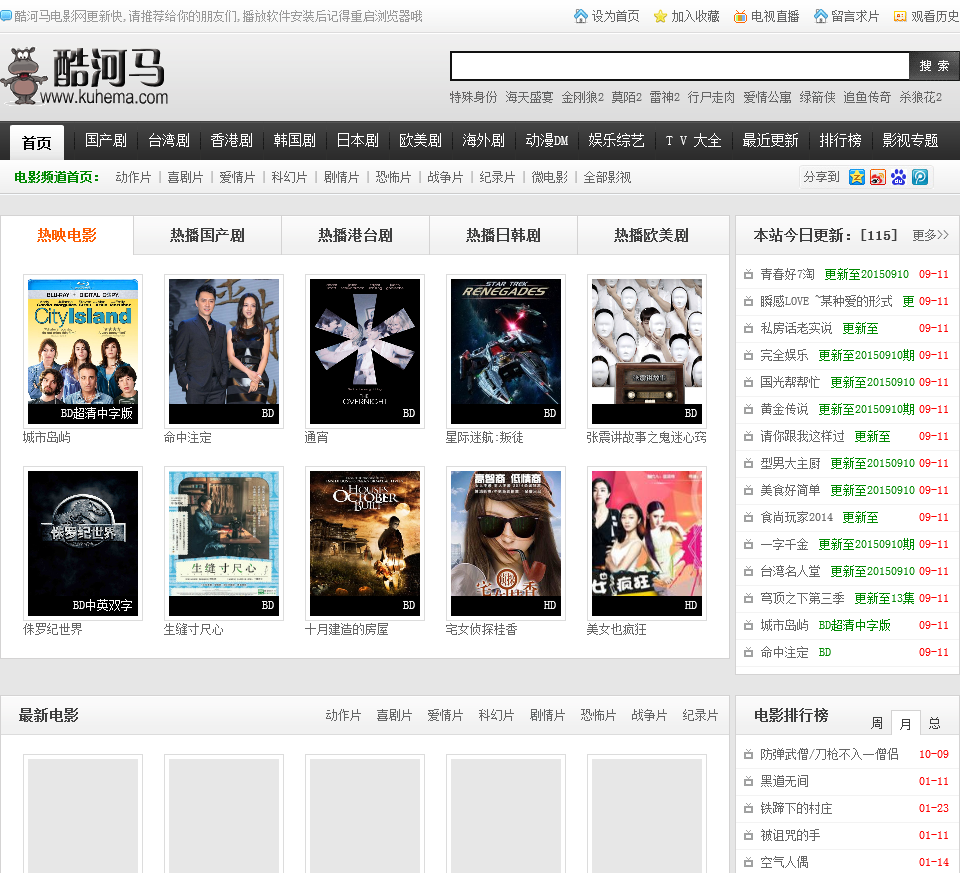Open the 更多>> link for today's updates

coord(930,236)
